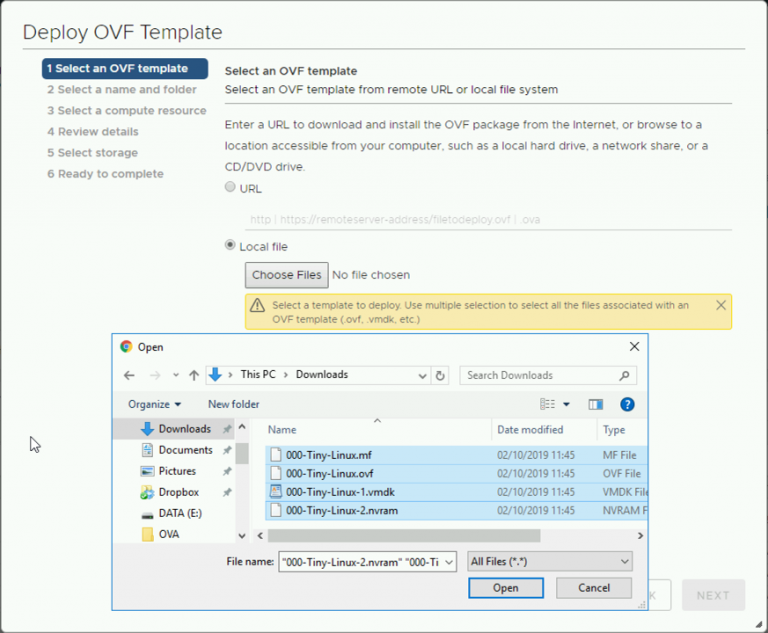This screenshot has height=633, width=768.
Task: Select Downloads in the navigation pane
Action: (x=185, y=429)
